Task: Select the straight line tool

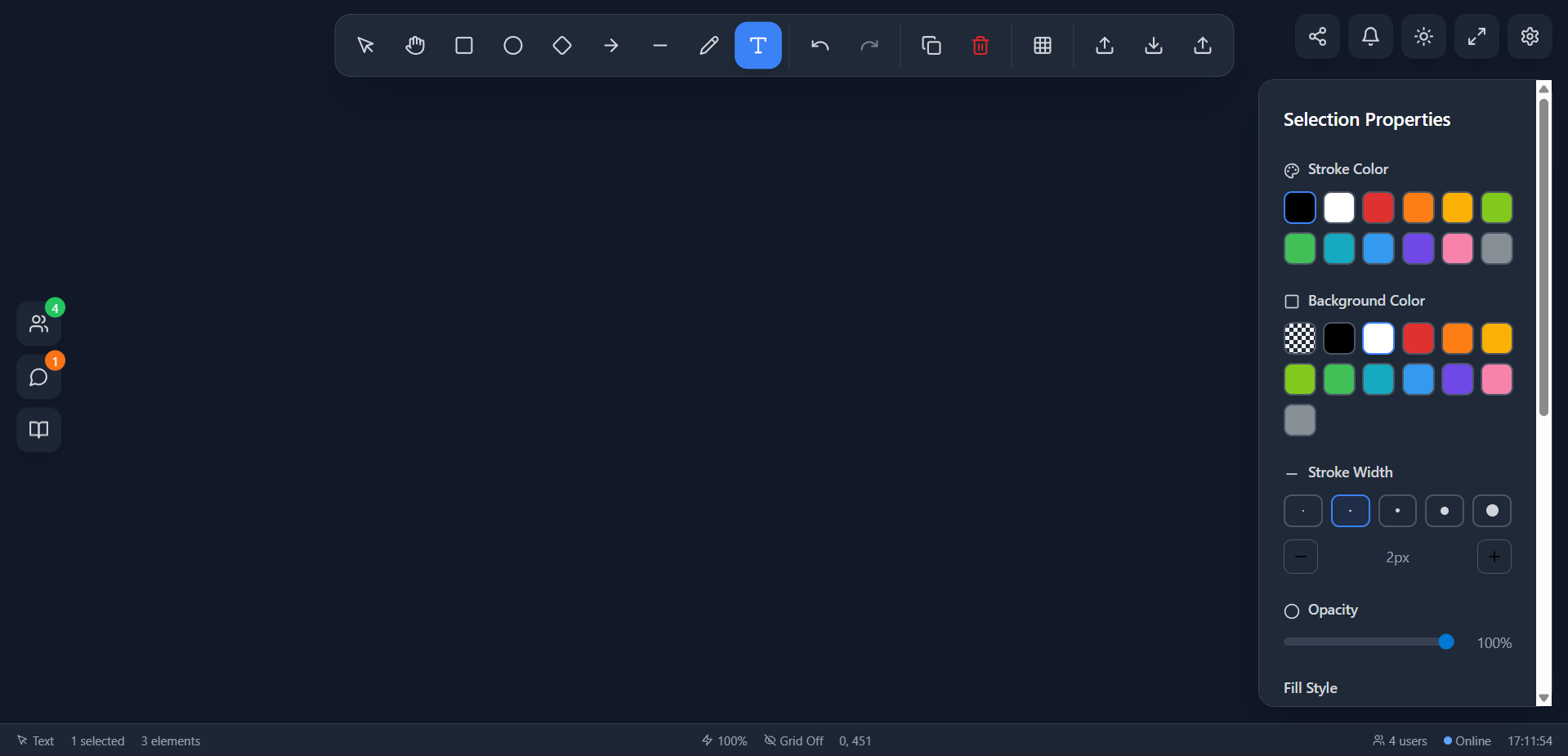Action: tap(660, 46)
